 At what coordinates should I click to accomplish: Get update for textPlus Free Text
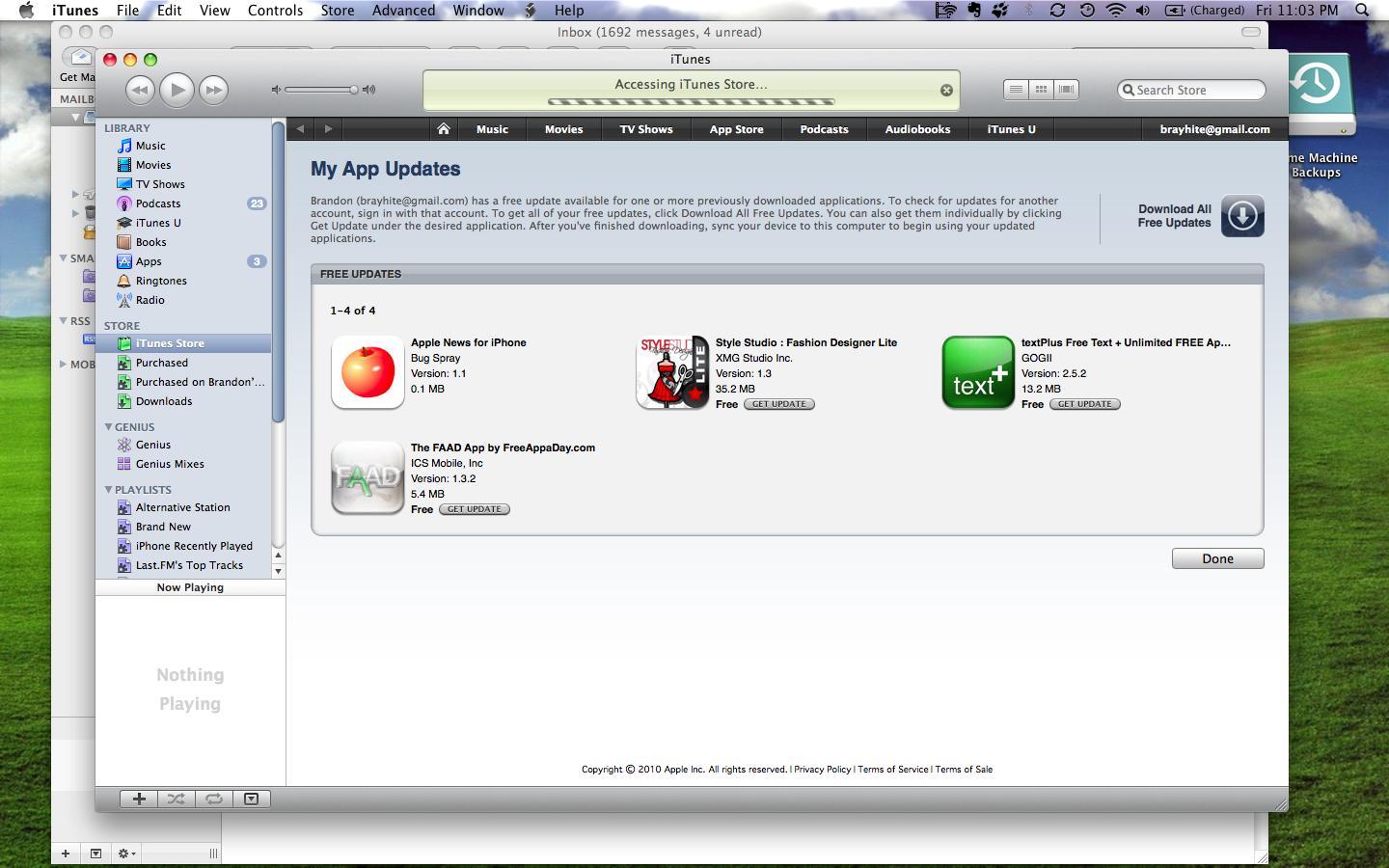coord(1085,404)
